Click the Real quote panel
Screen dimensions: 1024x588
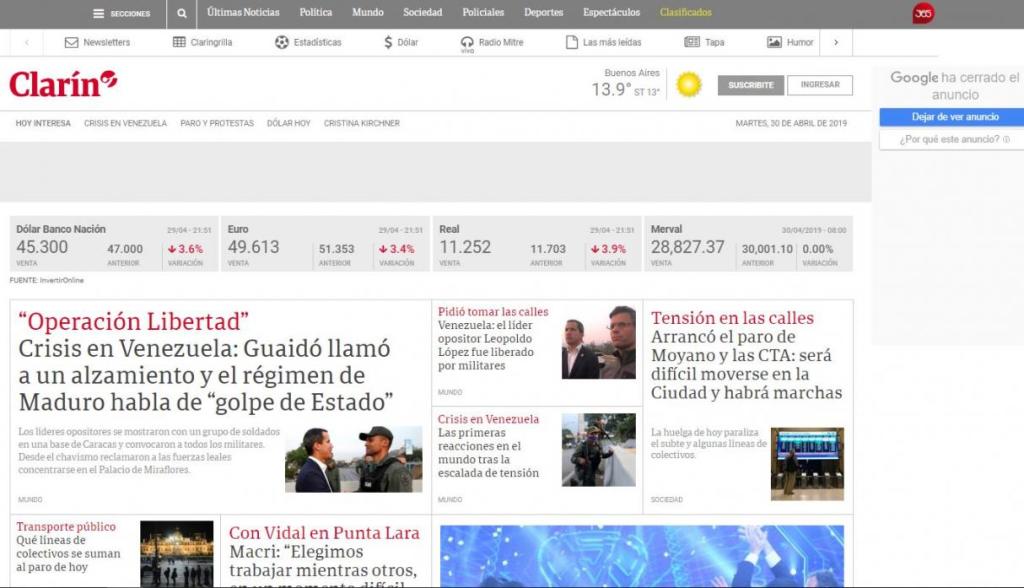(537, 244)
